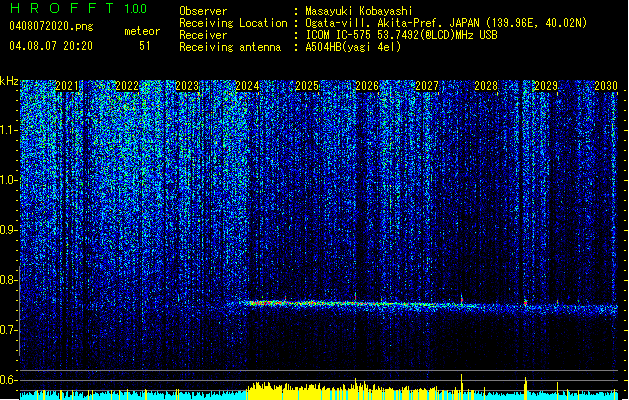The width and height of the screenshot is (629, 400).
Task: Click the 2027 time marker
Action: [x=427, y=86]
